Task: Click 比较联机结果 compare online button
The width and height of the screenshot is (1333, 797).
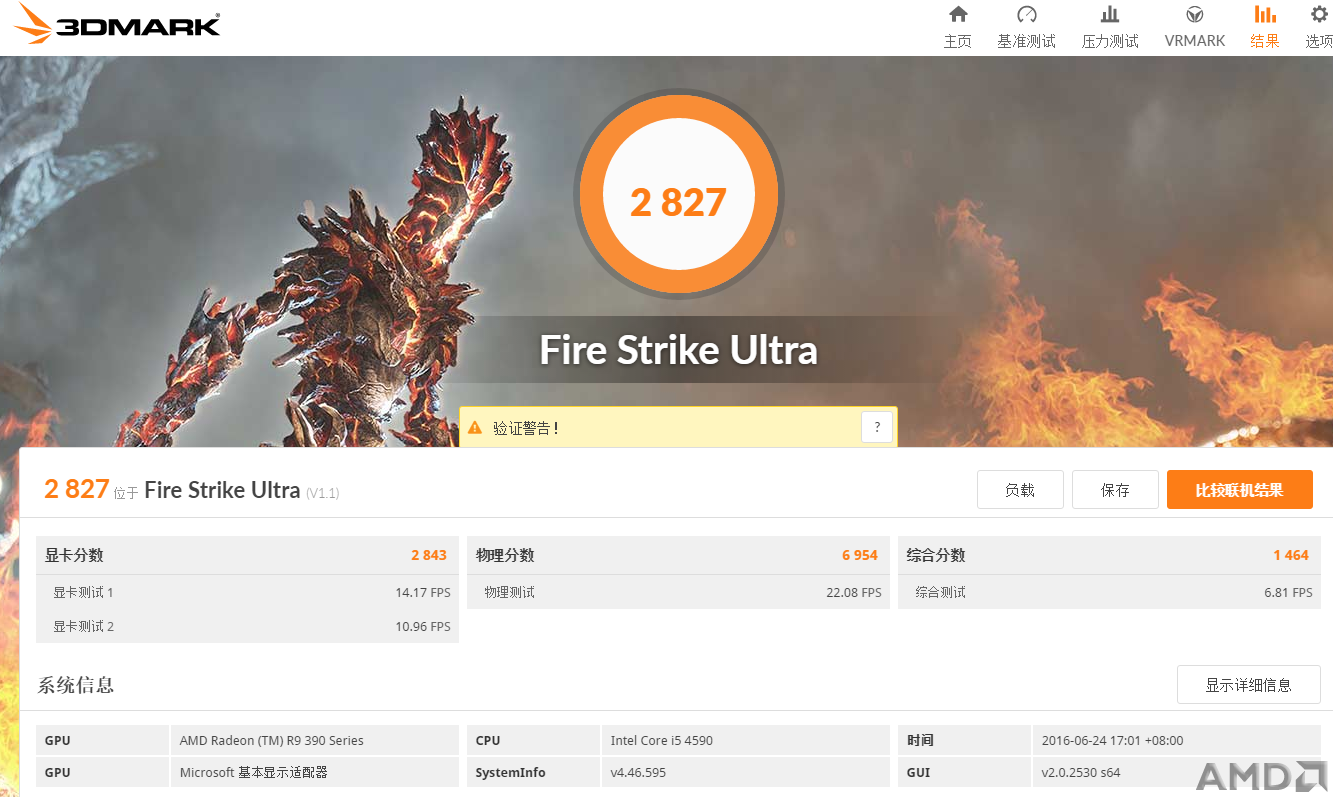Action: pyautogui.click(x=1239, y=490)
